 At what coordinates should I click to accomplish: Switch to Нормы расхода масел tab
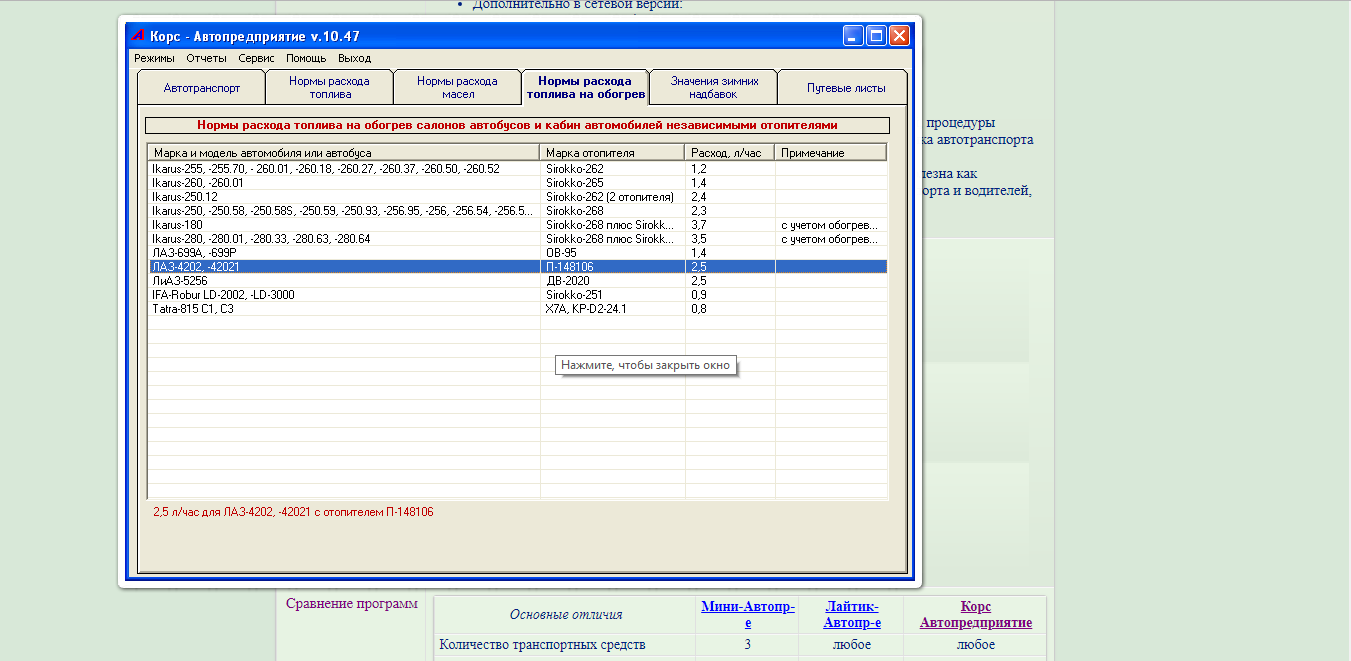pyautogui.click(x=457, y=88)
